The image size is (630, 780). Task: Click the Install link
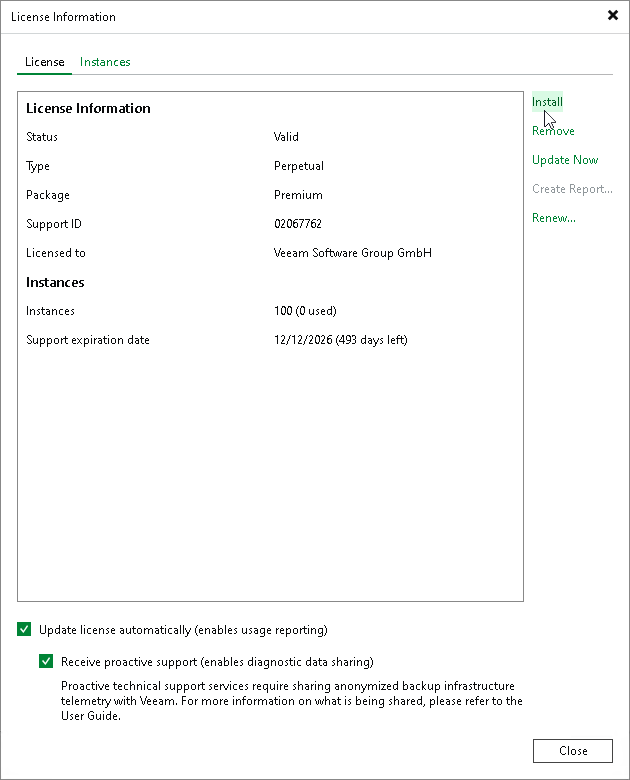pos(547,102)
